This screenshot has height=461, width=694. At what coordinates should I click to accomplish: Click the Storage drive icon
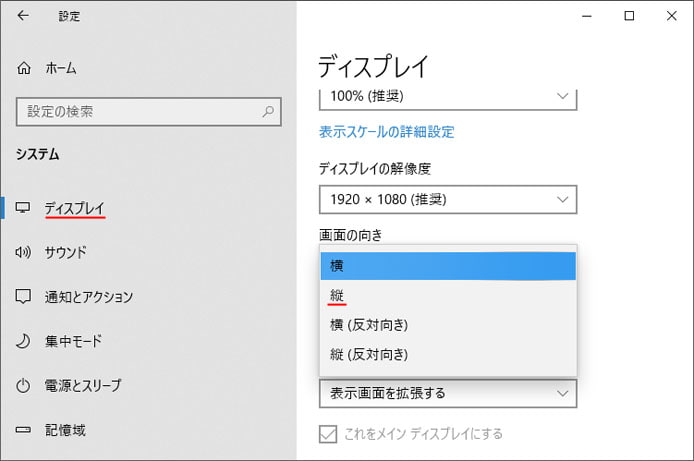(x=23, y=430)
